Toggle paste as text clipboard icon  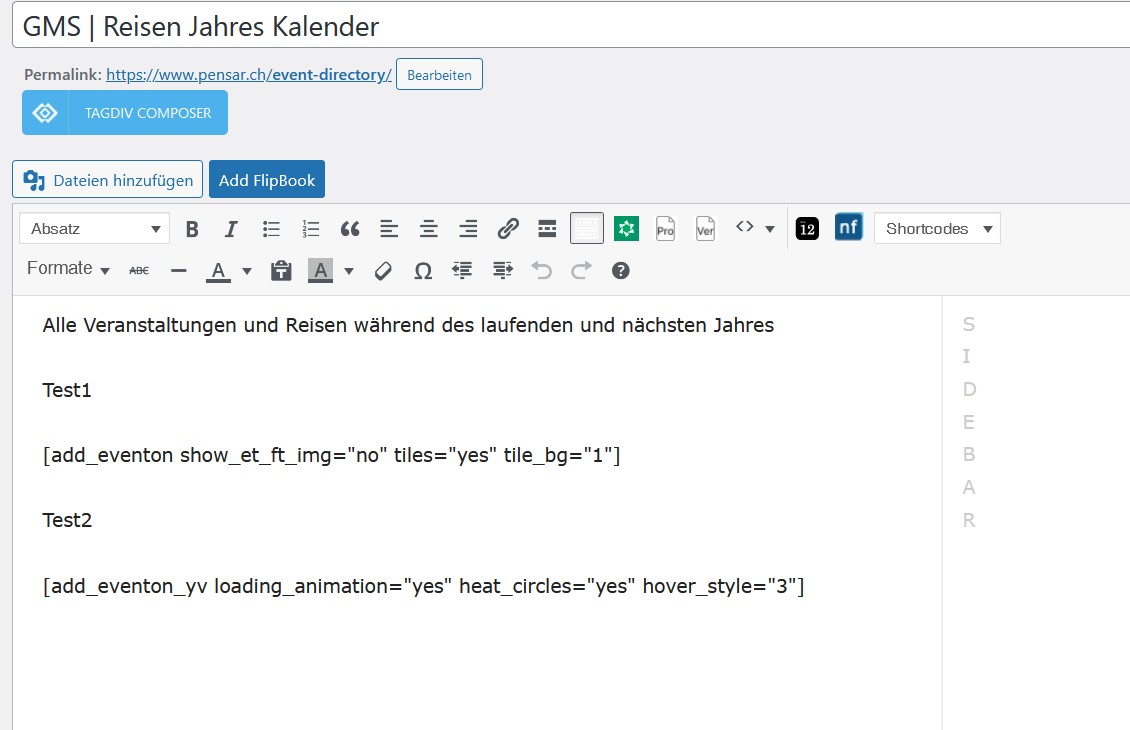tap(281, 271)
